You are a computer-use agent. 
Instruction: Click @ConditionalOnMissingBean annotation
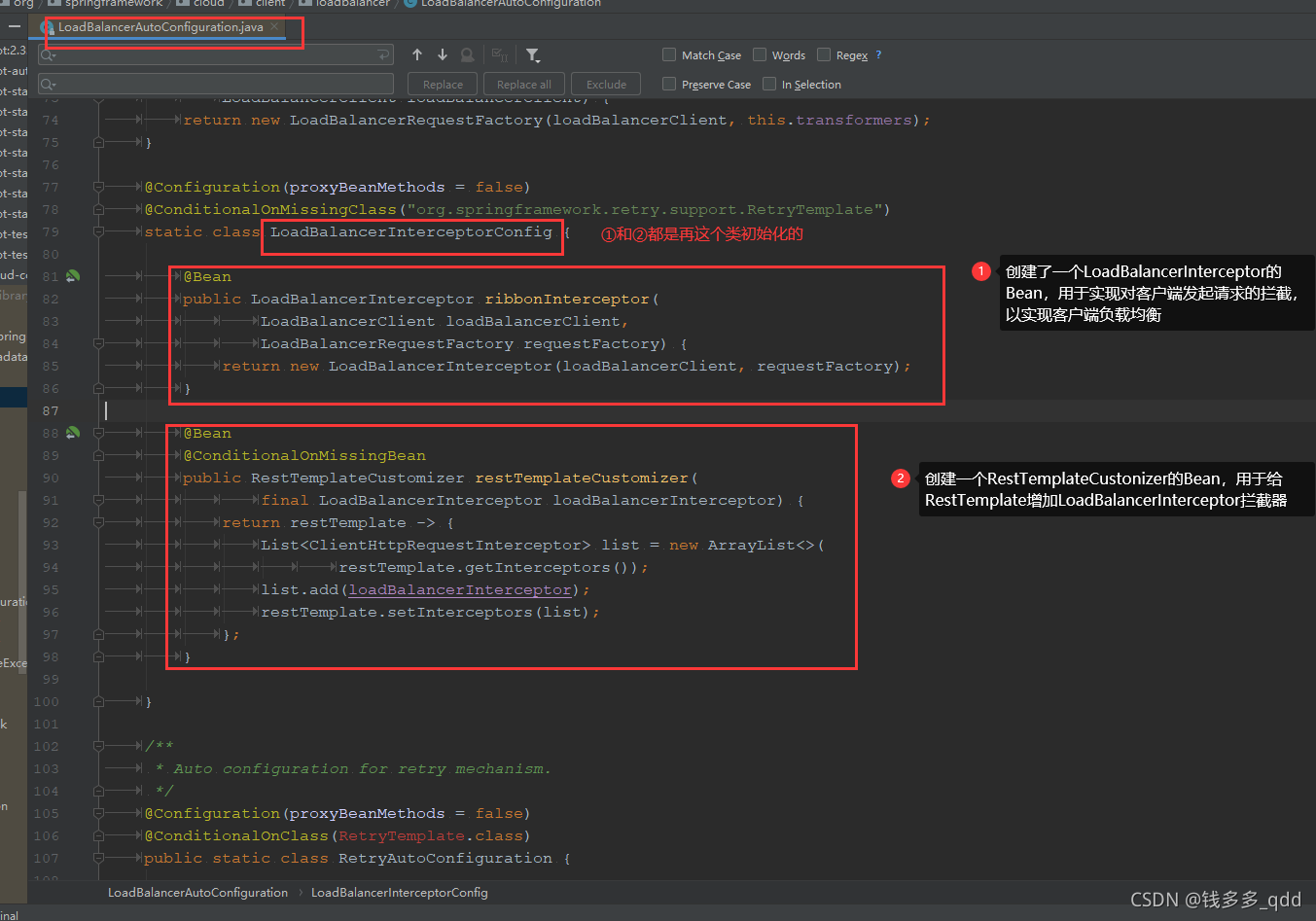[x=304, y=455]
